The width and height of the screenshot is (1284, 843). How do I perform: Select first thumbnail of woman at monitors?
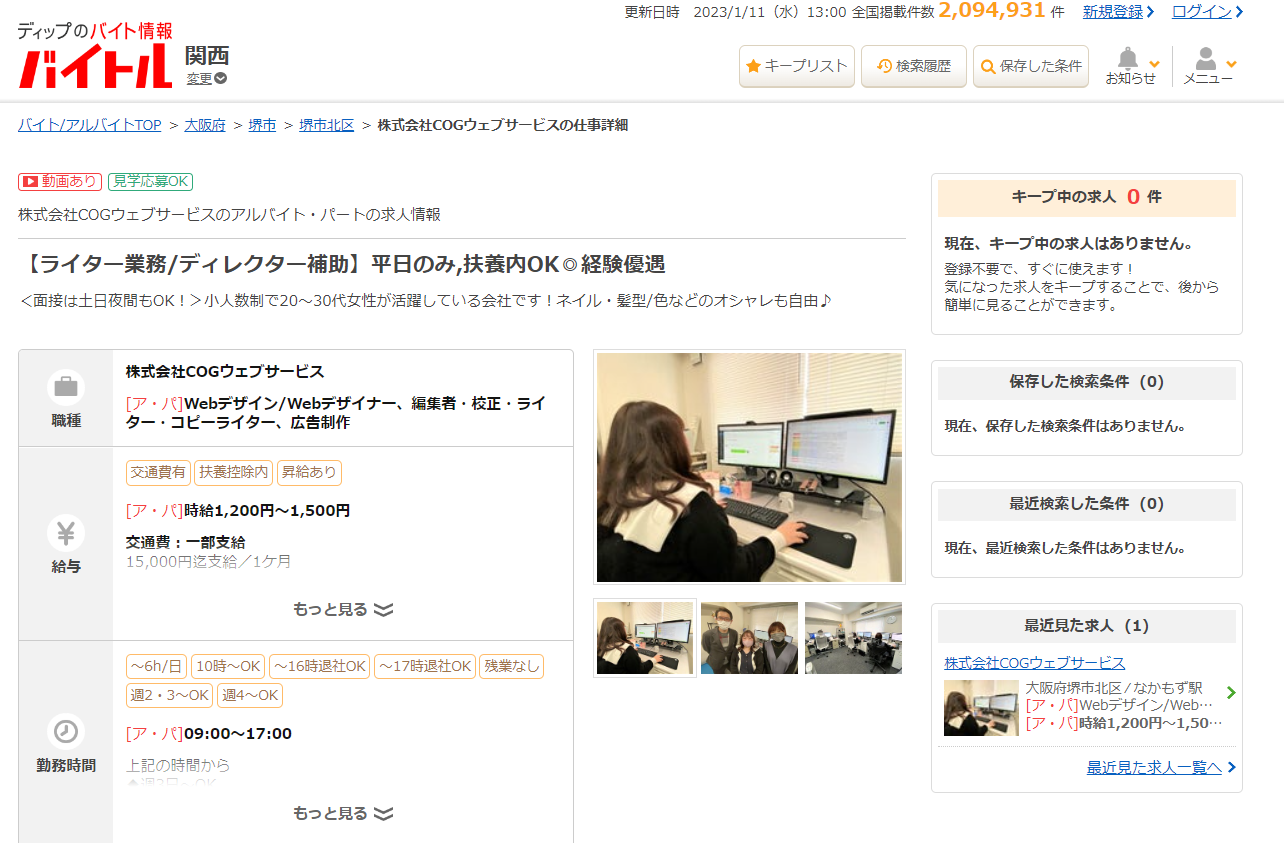[x=645, y=638]
